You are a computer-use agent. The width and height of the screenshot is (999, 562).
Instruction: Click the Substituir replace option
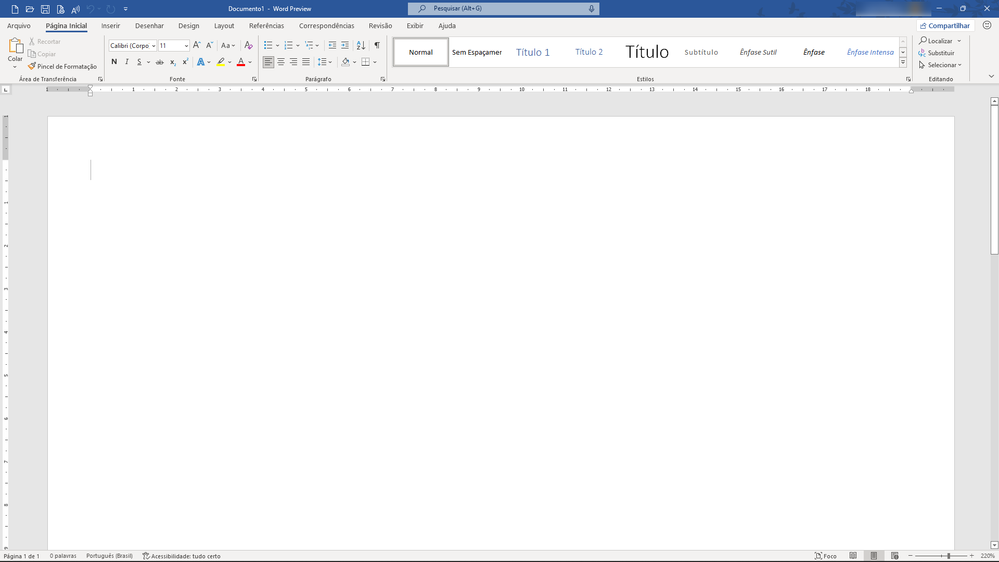(936, 53)
